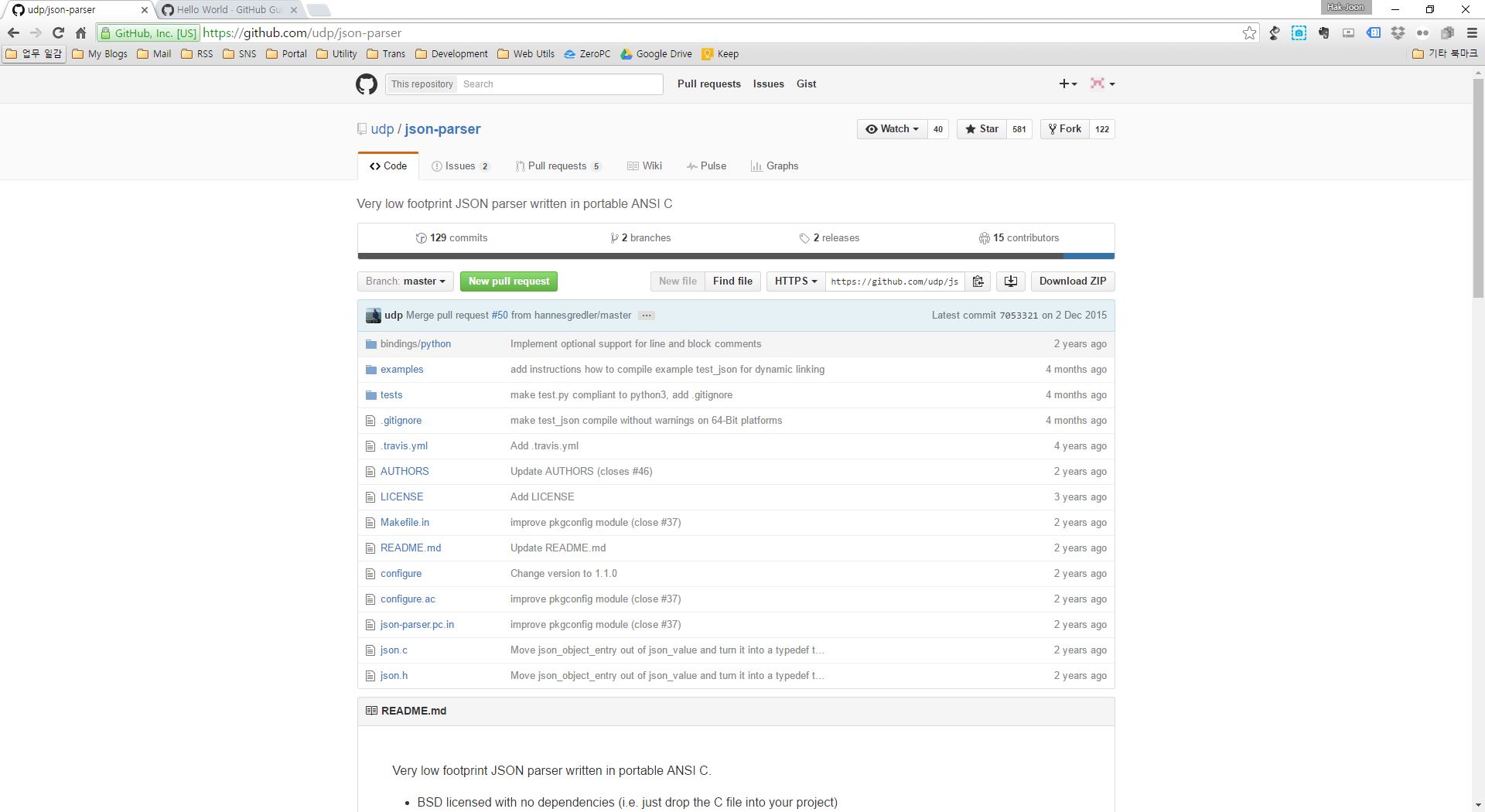Open the Google Drive bookmark

[x=656, y=54]
